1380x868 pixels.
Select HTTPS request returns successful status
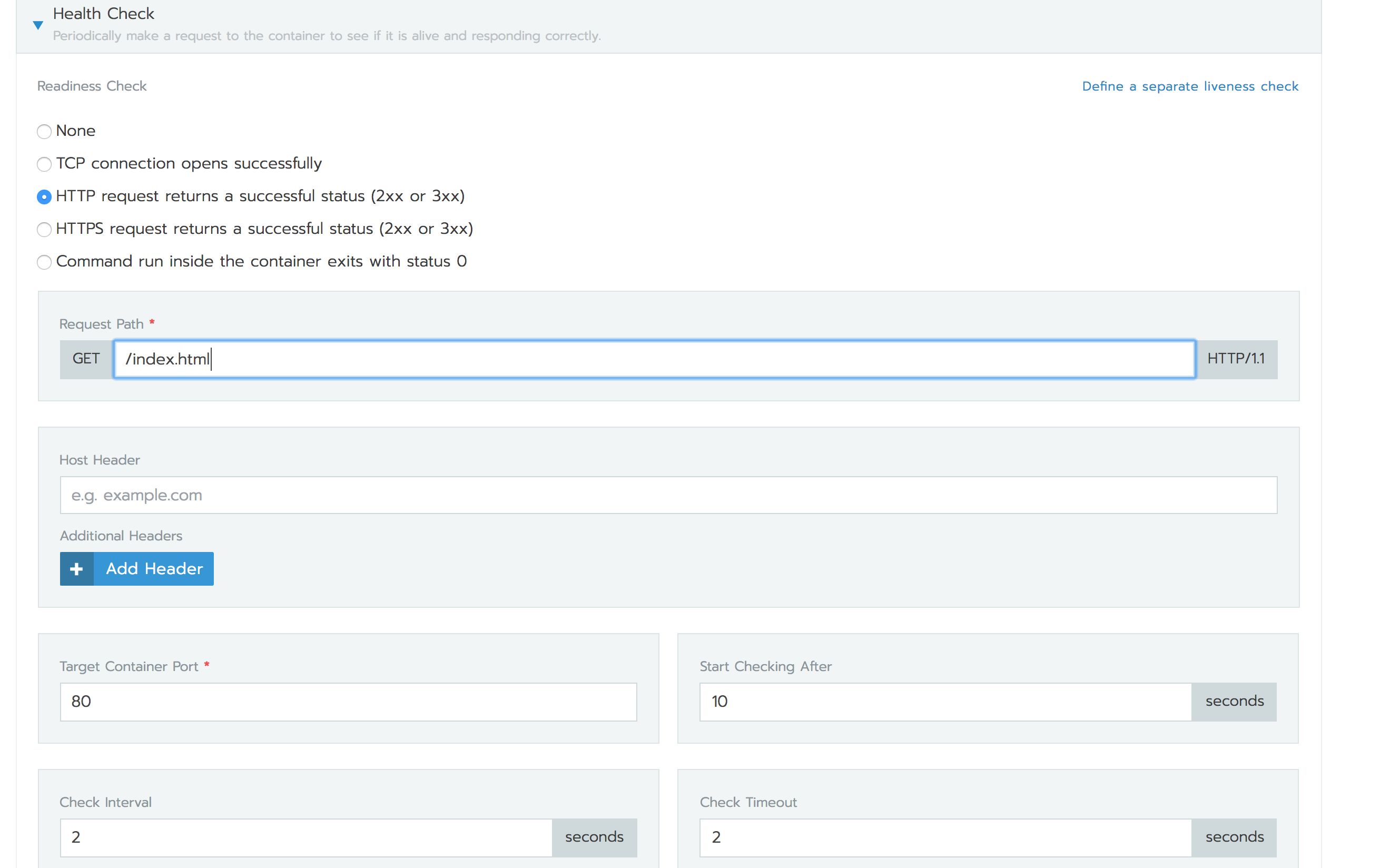44,229
